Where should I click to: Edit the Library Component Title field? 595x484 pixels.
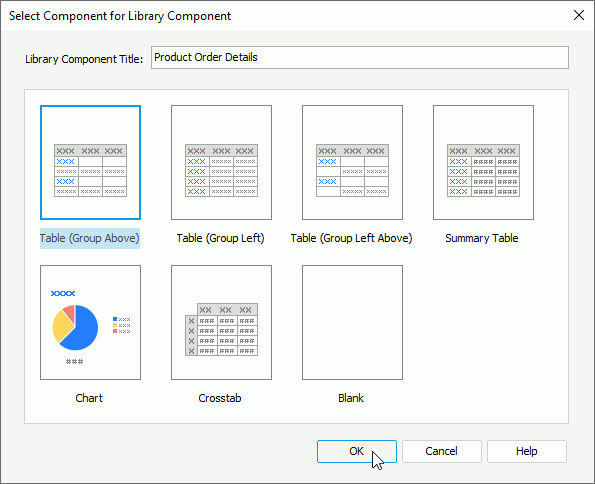(360, 57)
